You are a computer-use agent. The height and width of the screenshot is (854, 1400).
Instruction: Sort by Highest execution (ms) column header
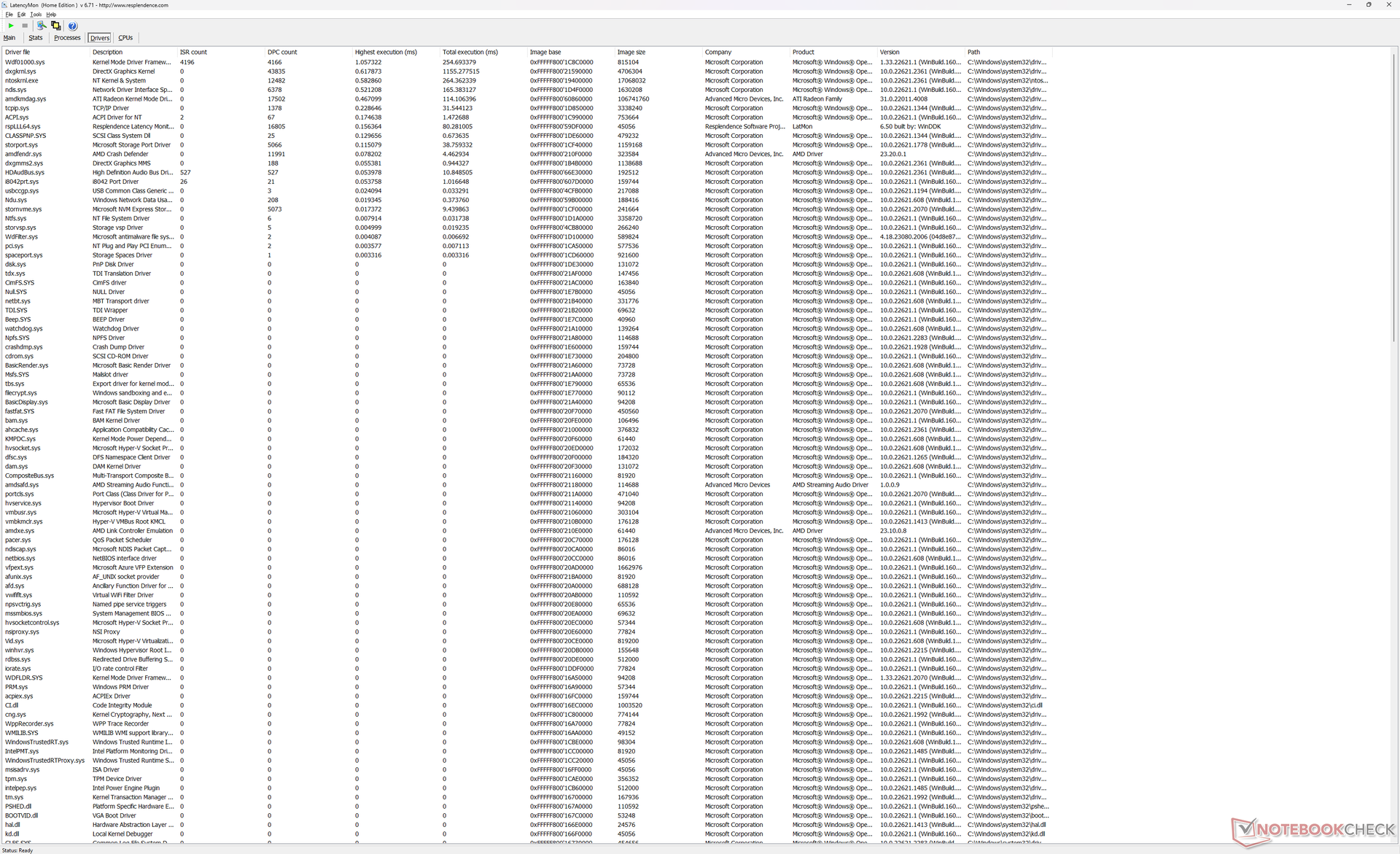(x=386, y=53)
